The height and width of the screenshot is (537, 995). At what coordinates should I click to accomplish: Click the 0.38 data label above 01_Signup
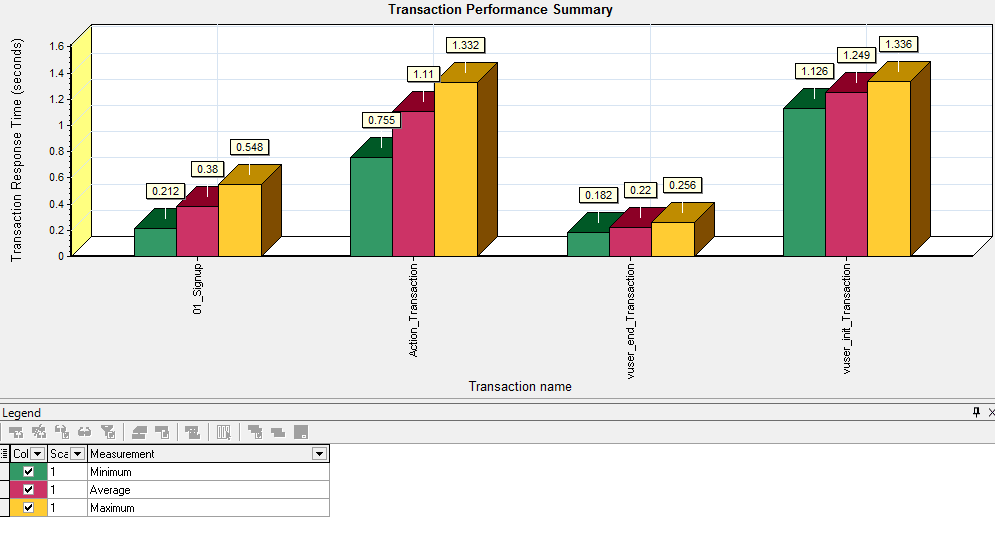pos(207,169)
